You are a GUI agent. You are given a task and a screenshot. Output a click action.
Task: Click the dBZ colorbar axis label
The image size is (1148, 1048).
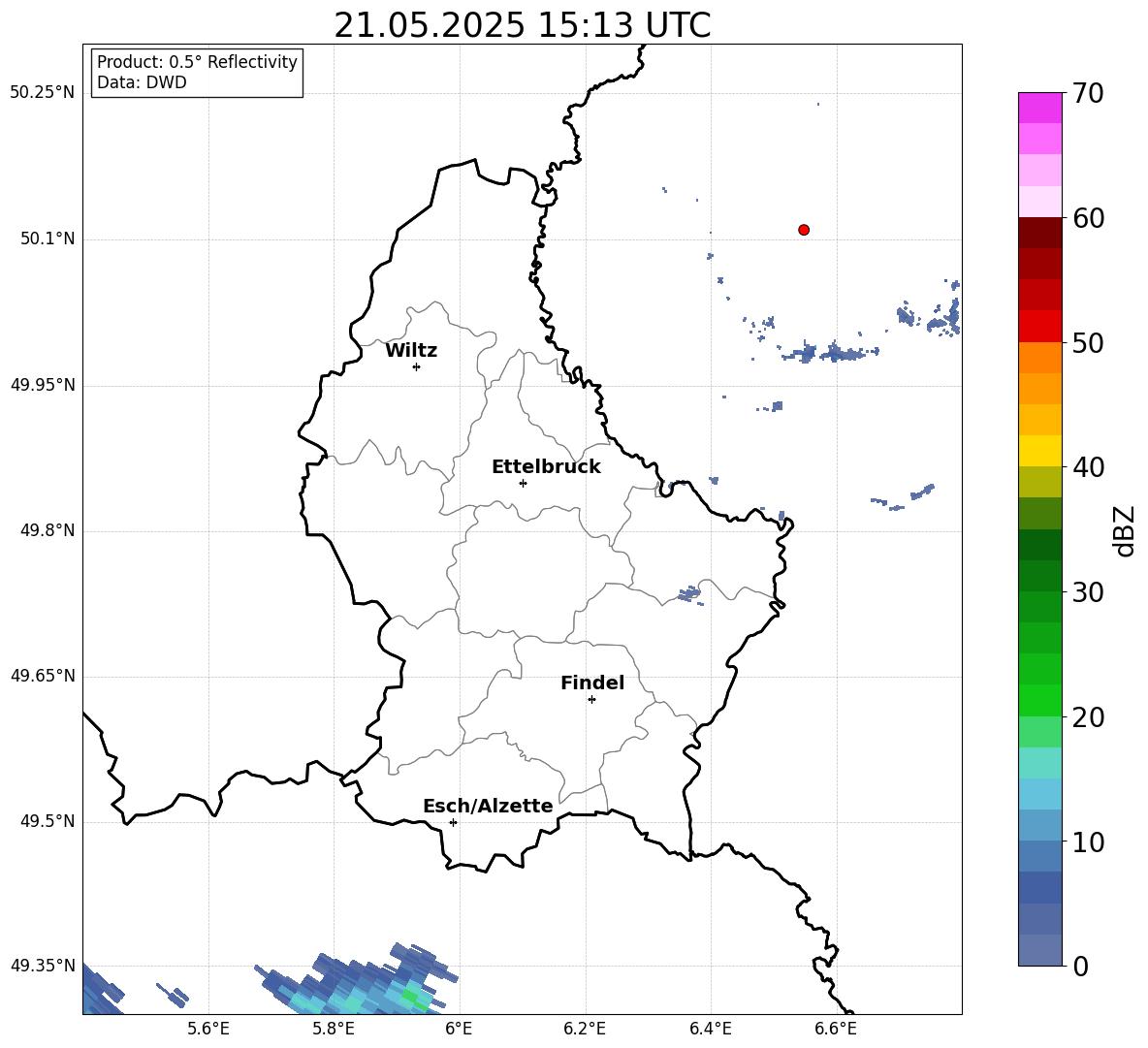(x=1126, y=530)
